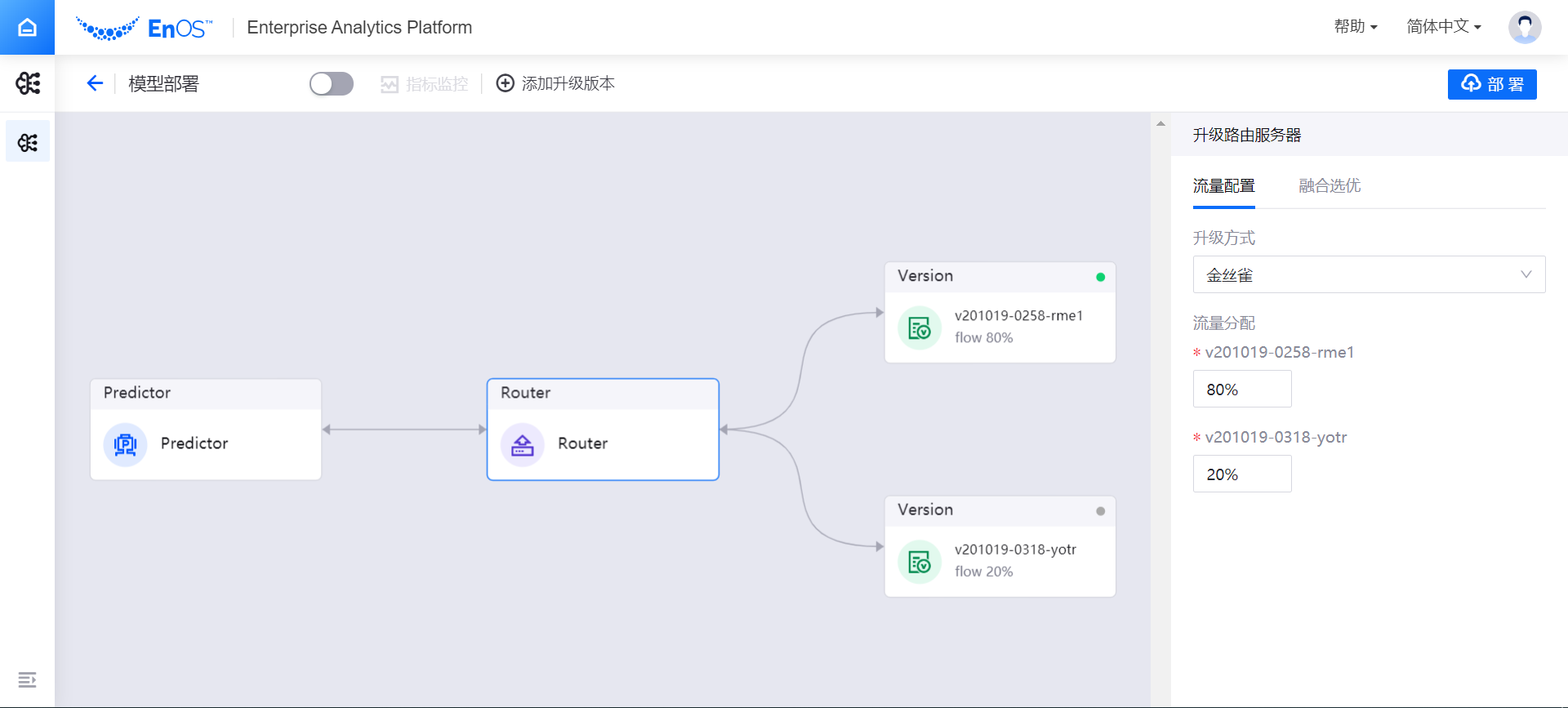Open the user avatar profile icon
The image size is (1568, 708).
pos(1524,27)
